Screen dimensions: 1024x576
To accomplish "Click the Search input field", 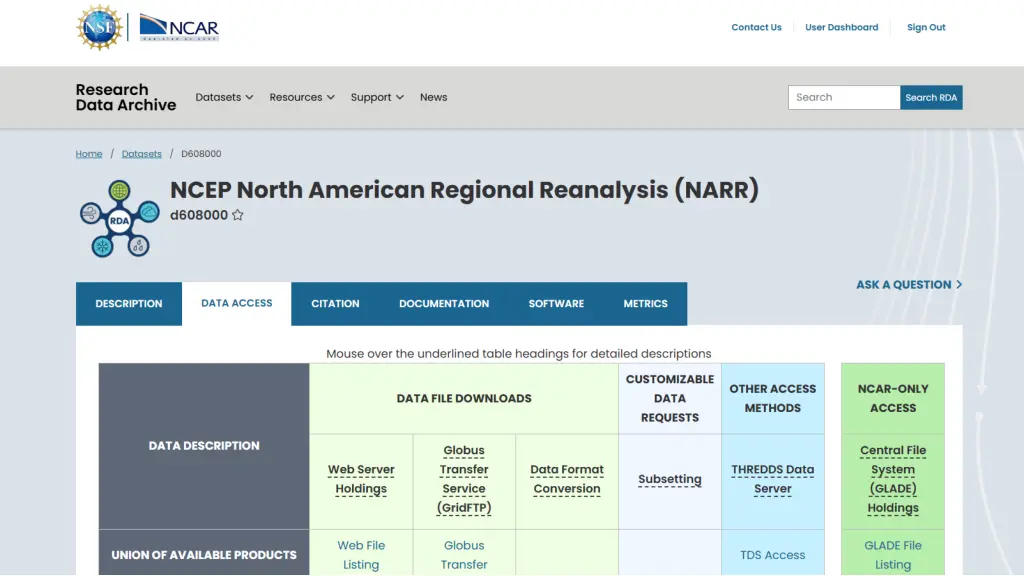I will 844,97.
